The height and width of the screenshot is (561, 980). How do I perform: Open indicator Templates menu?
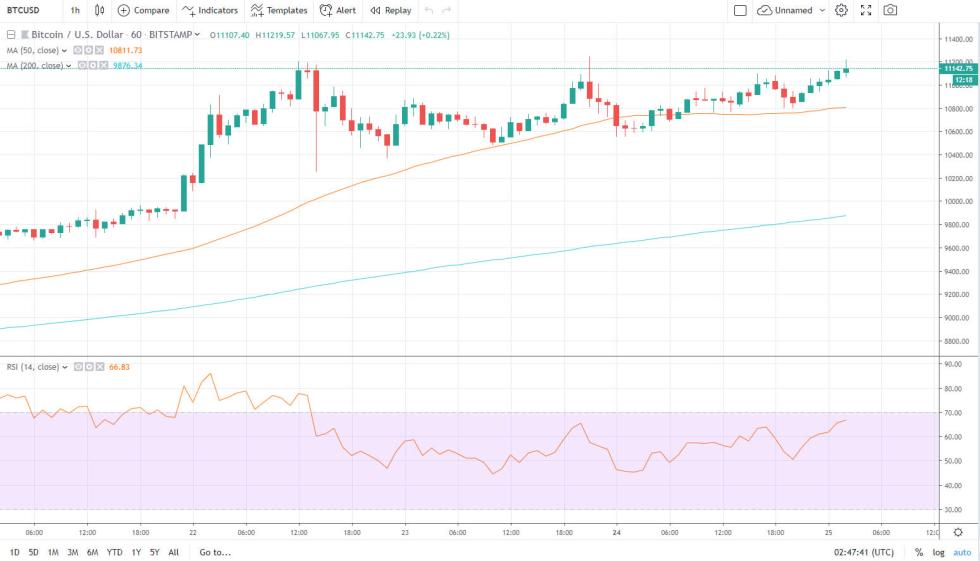click(x=279, y=10)
